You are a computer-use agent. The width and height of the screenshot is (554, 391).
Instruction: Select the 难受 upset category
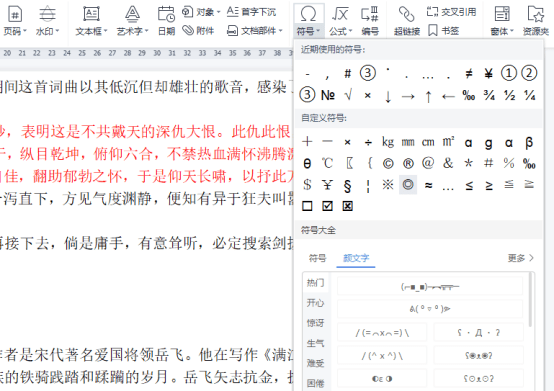316,363
